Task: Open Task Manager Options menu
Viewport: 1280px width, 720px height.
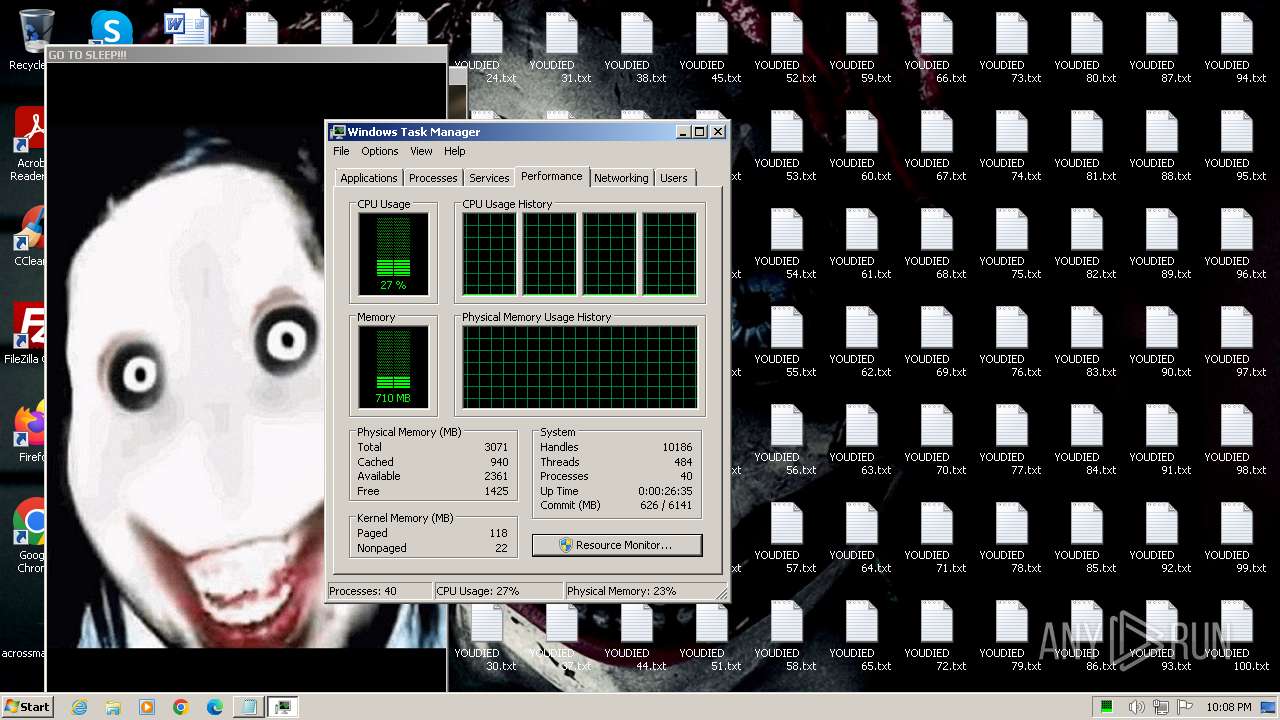Action: pos(380,151)
